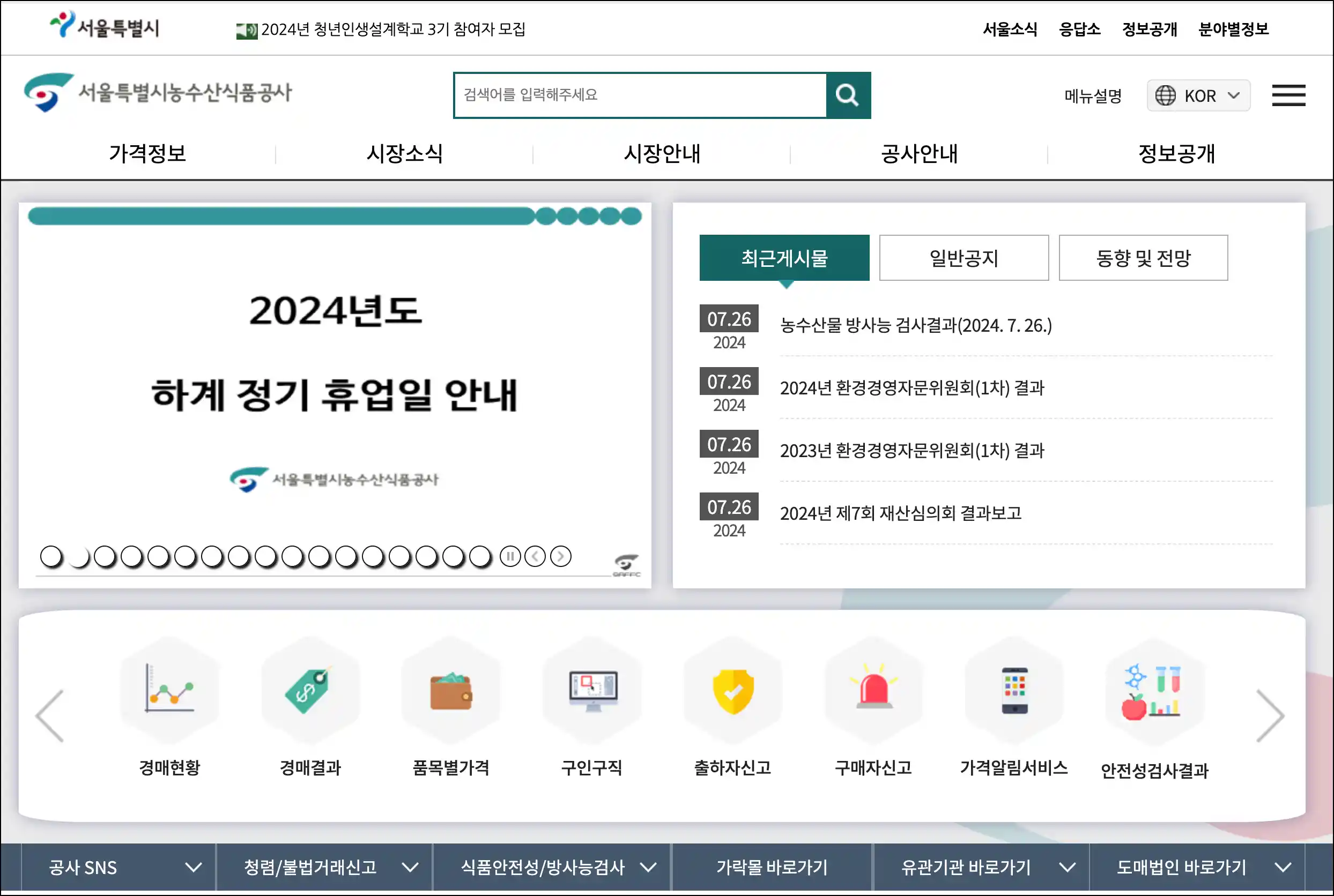Open the 가격알림서비스 phone icon
The width and height of the screenshot is (1334, 896).
(x=1014, y=690)
